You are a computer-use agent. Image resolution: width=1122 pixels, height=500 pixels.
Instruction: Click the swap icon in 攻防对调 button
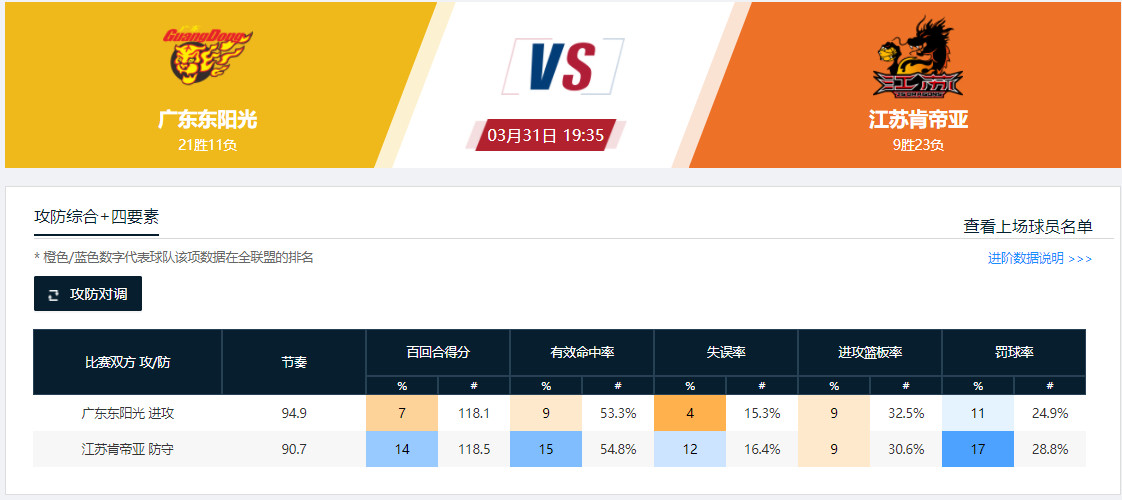[x=54, y=294]
